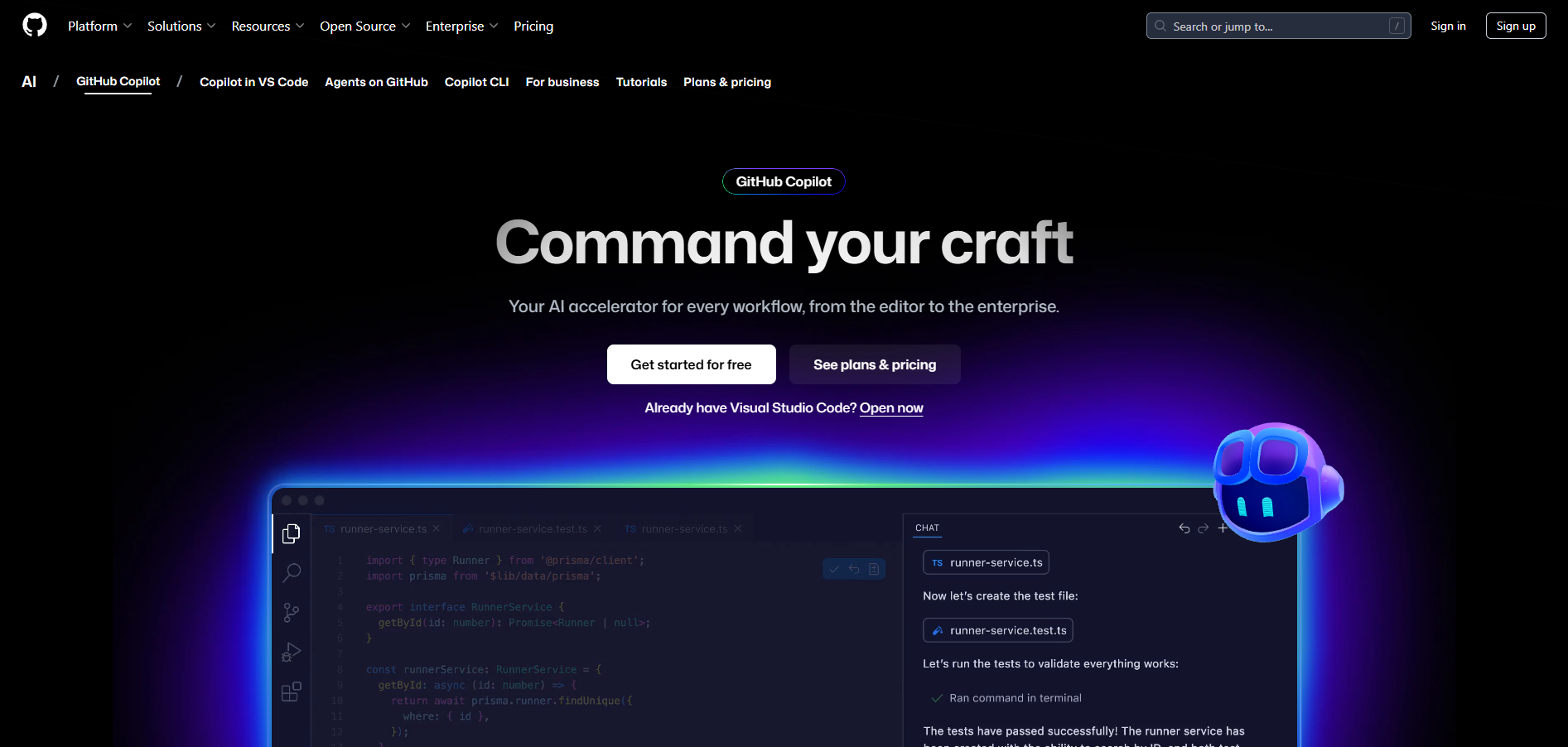1568x747 pixels.
Task: Expand the Enterprise dropdown menu
Action: pos(461,26)
